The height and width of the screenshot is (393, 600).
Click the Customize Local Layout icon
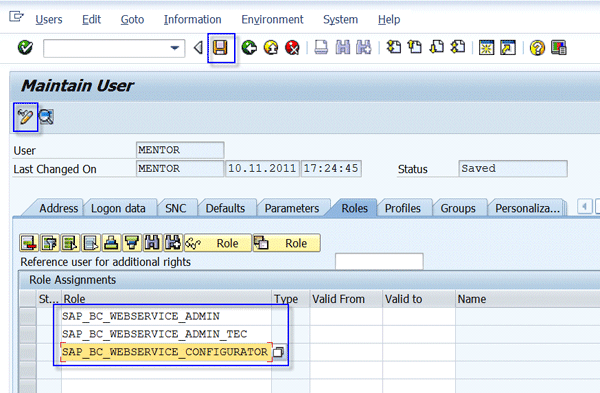[559, 48]
